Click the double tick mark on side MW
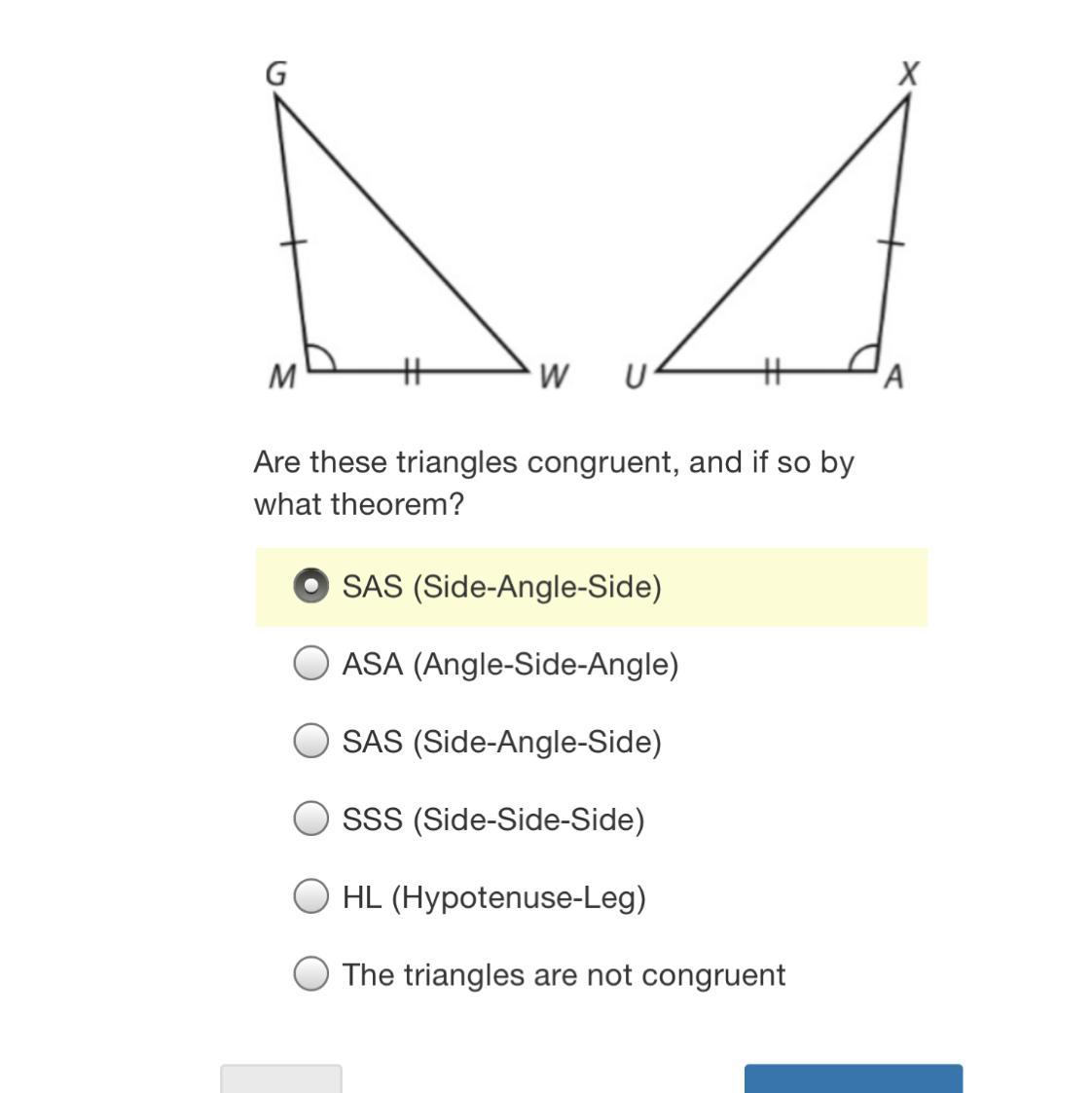This screenshot has height=1093, width=1092. (x=411, y=371)
